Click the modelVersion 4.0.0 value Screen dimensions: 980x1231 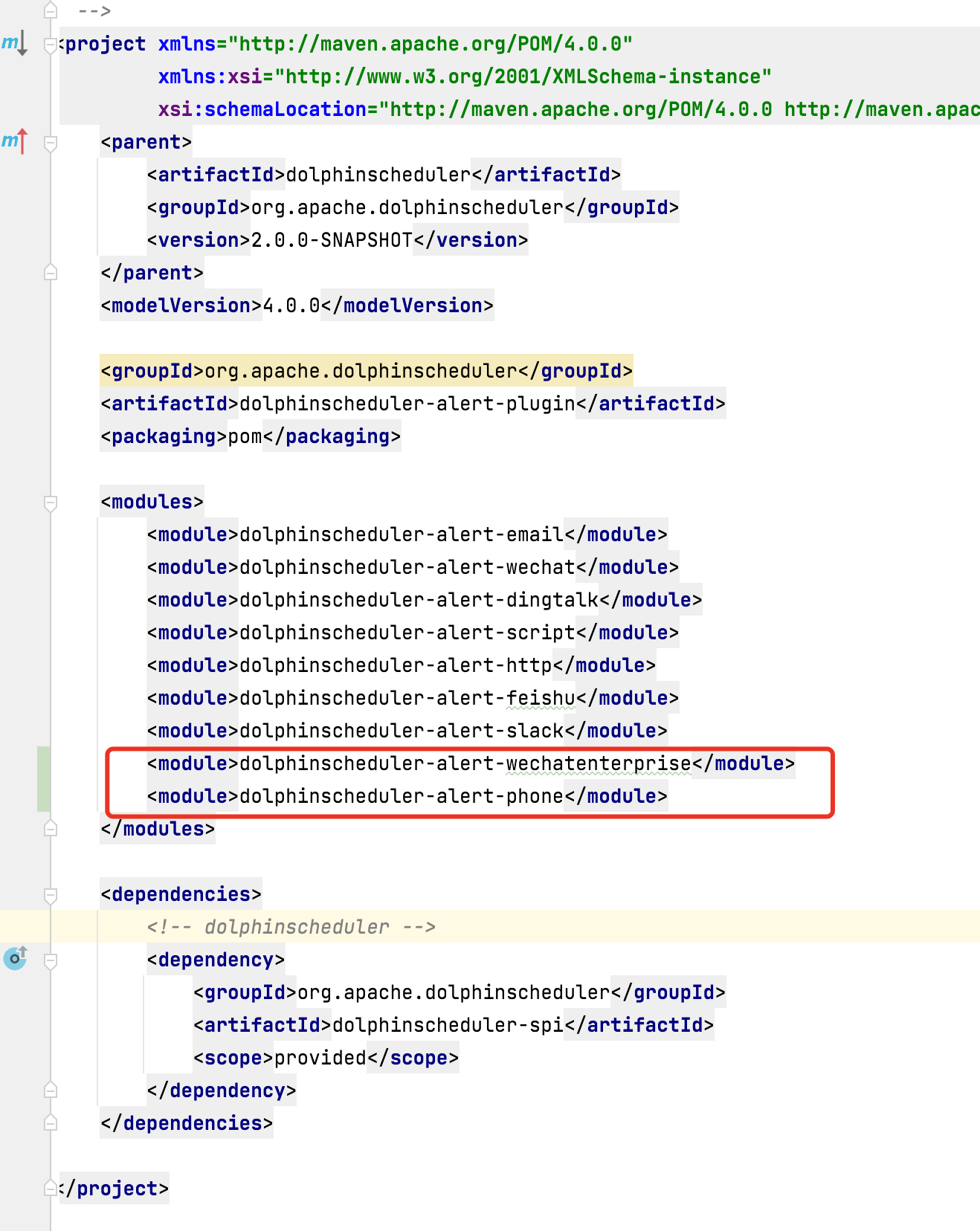click(291, 306)
